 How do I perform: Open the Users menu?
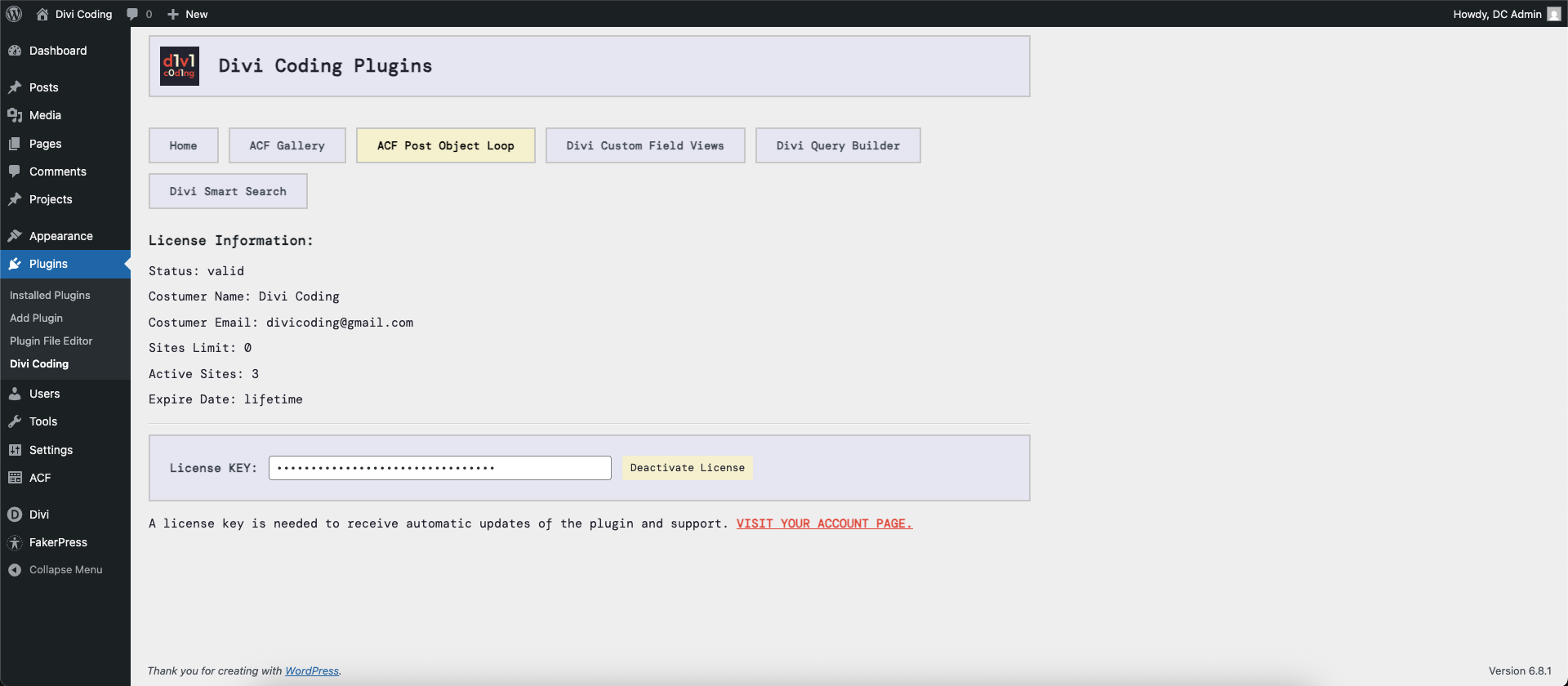(x=65, y=394)
